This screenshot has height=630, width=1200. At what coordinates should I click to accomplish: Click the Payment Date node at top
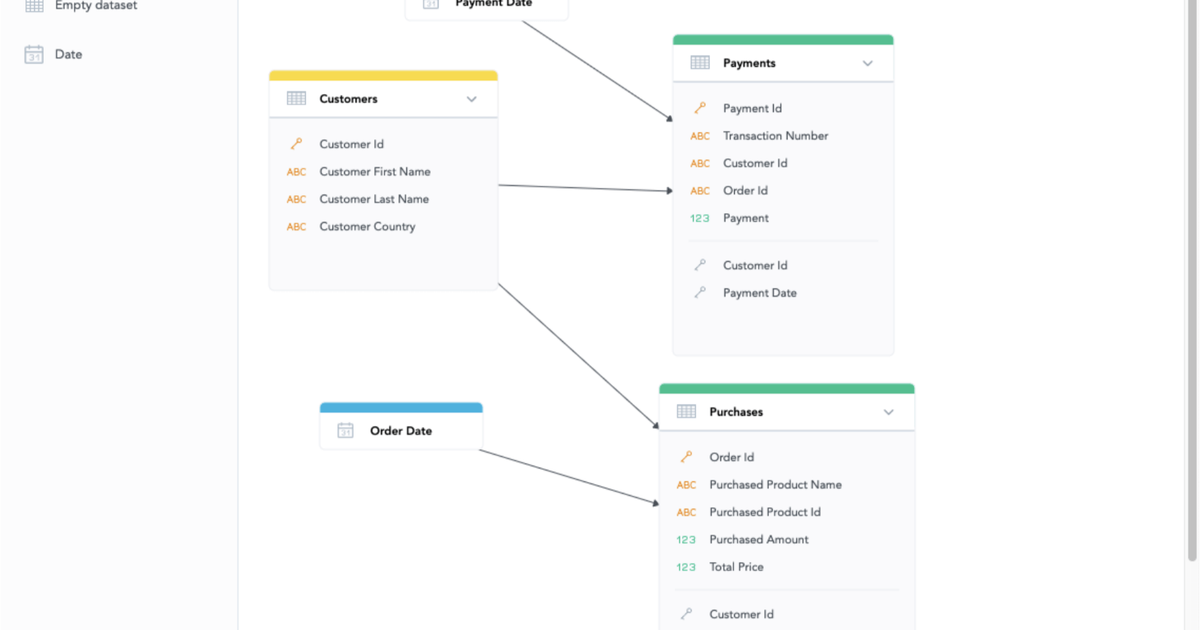pyautogui.click(x=487, y=3)
